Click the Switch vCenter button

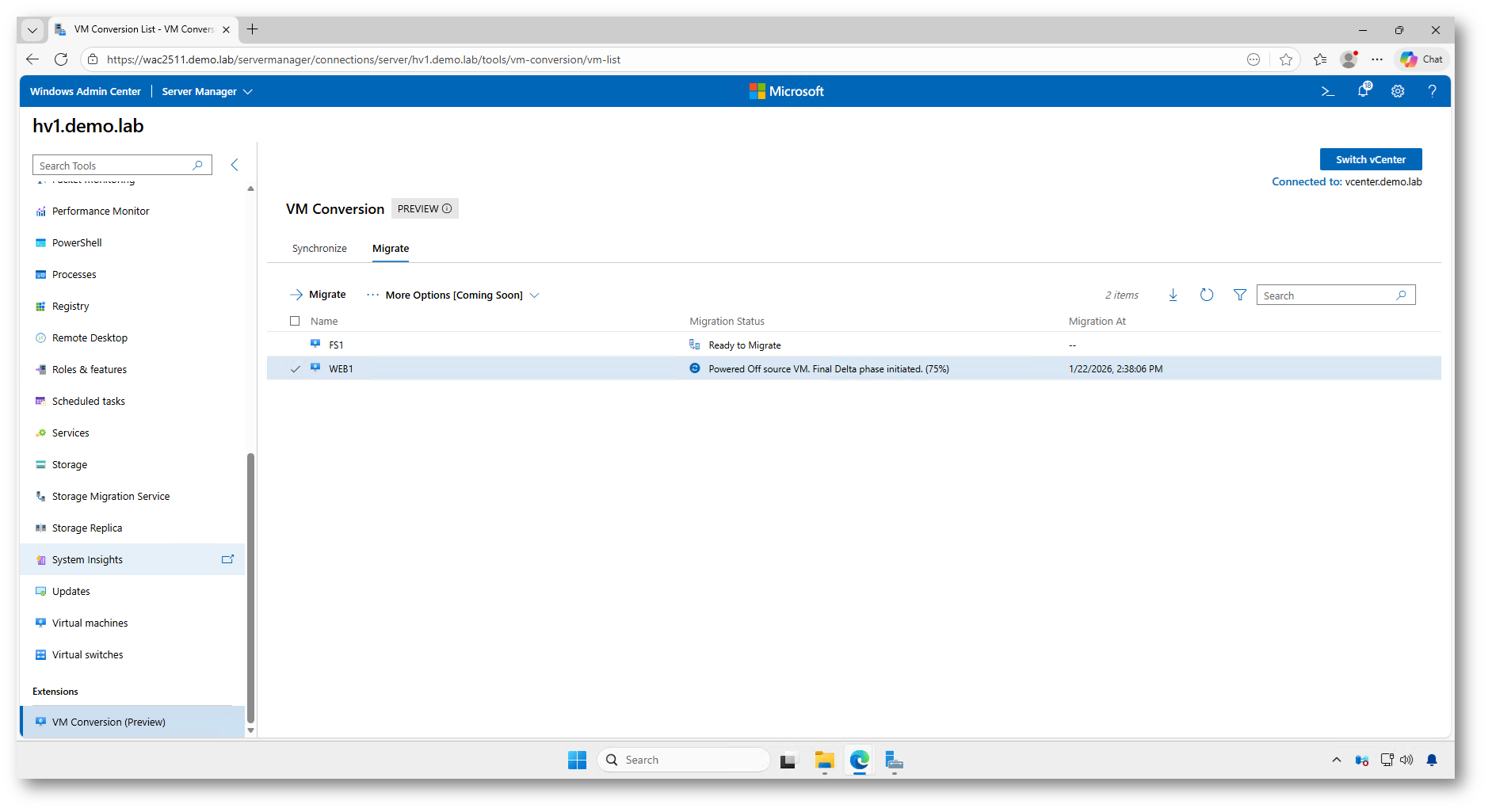point(1370,159)
